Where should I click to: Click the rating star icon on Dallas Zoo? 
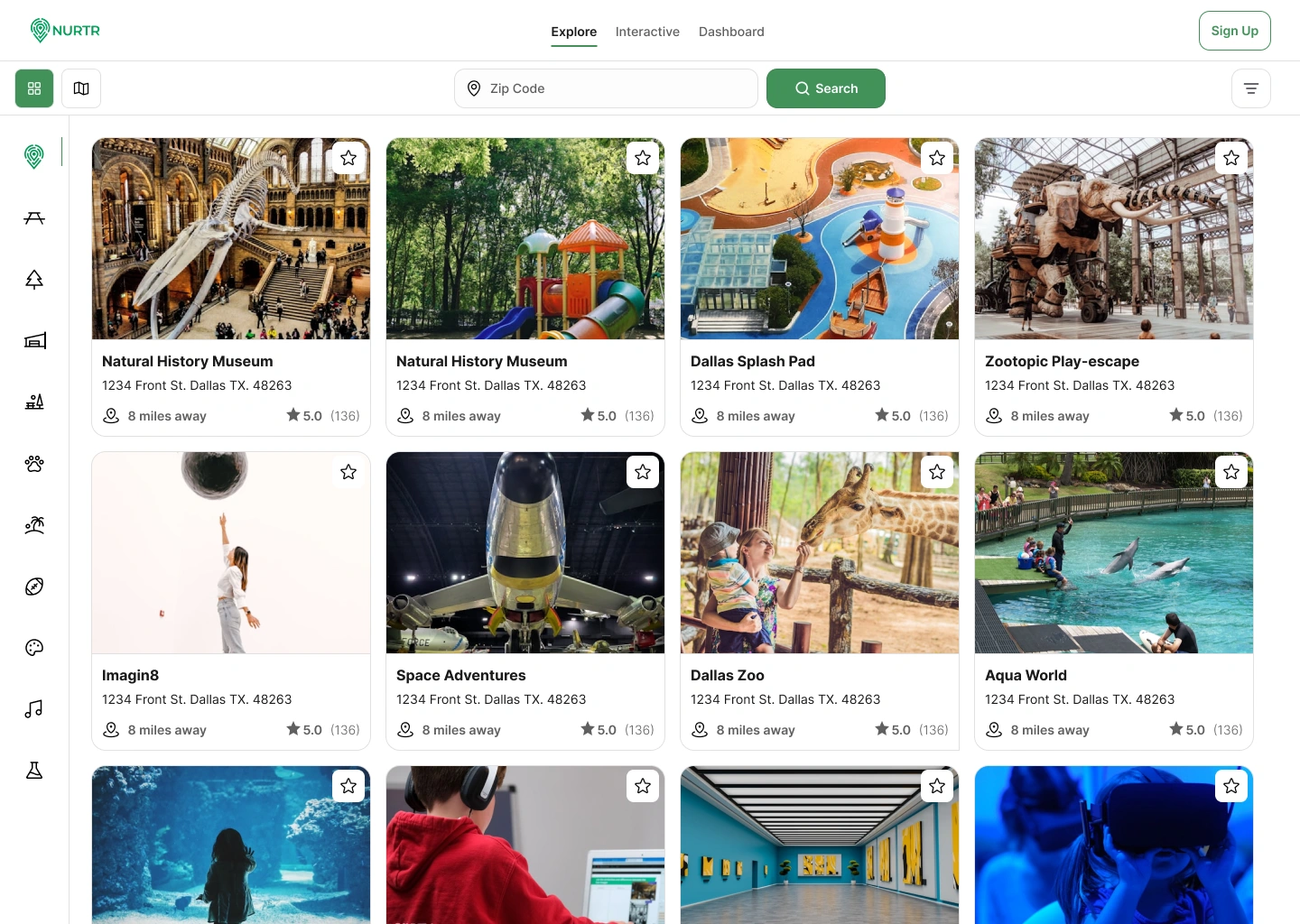[882, 729]
